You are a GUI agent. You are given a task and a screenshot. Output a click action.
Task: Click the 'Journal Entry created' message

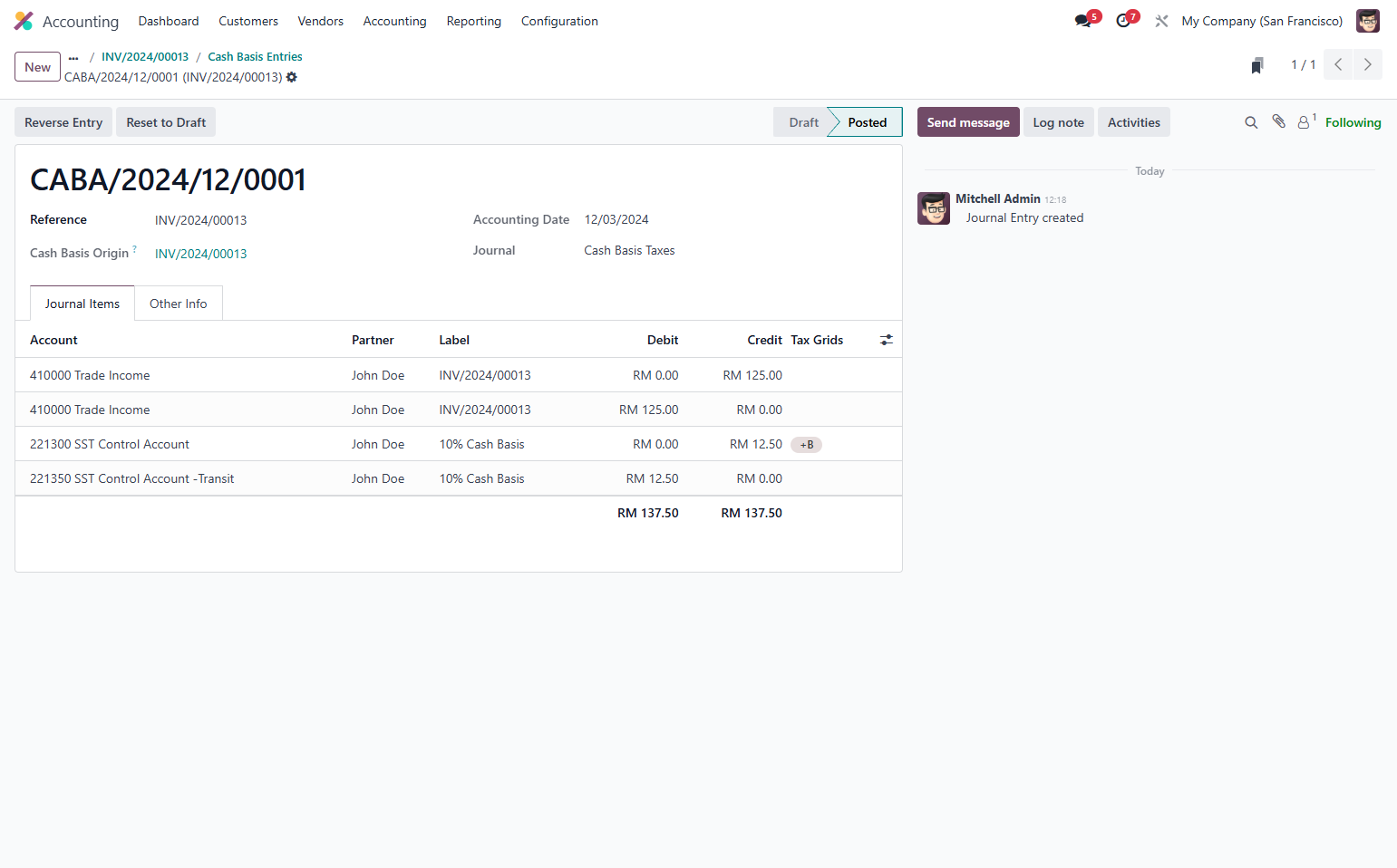(1024, 217)
